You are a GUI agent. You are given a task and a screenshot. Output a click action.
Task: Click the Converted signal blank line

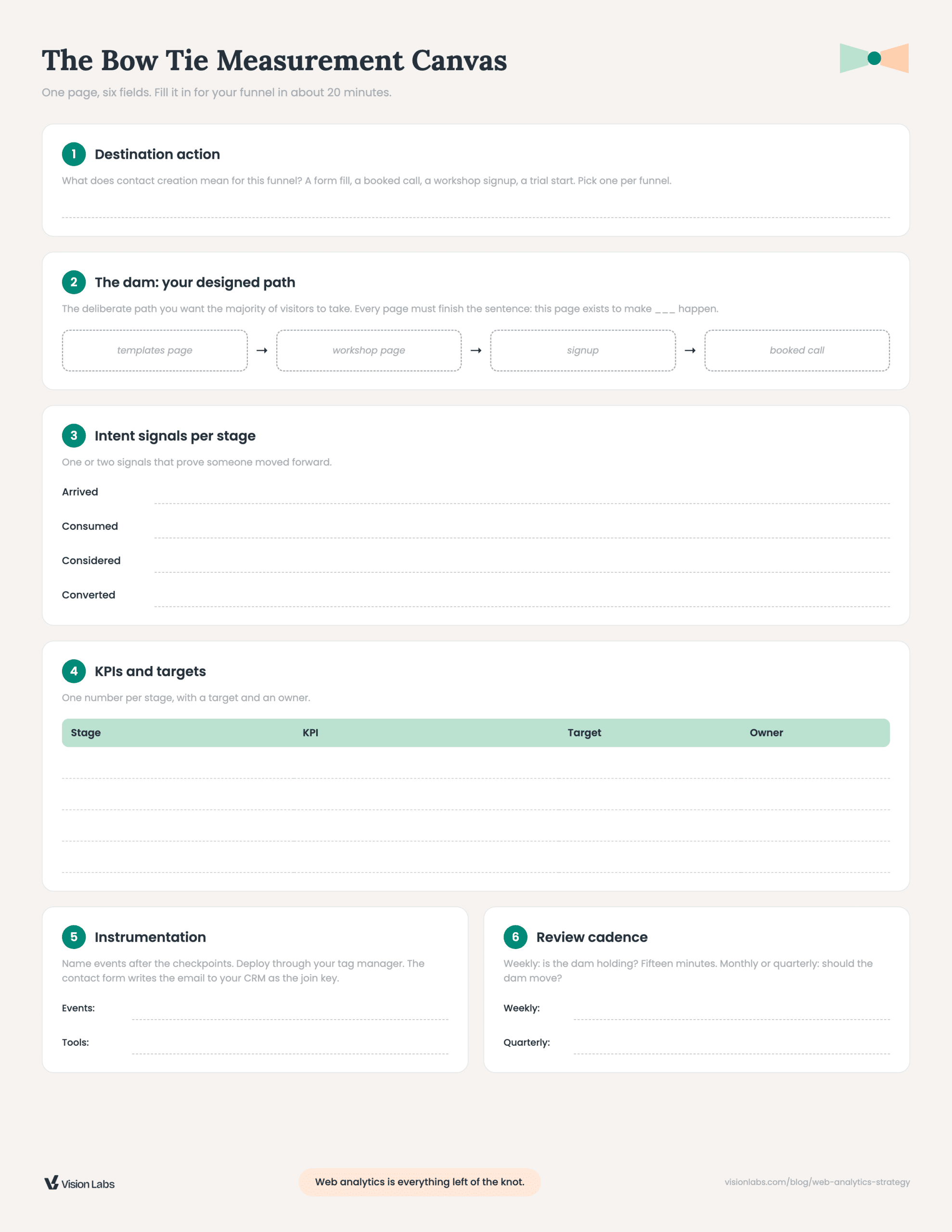[x=522, y=600]
